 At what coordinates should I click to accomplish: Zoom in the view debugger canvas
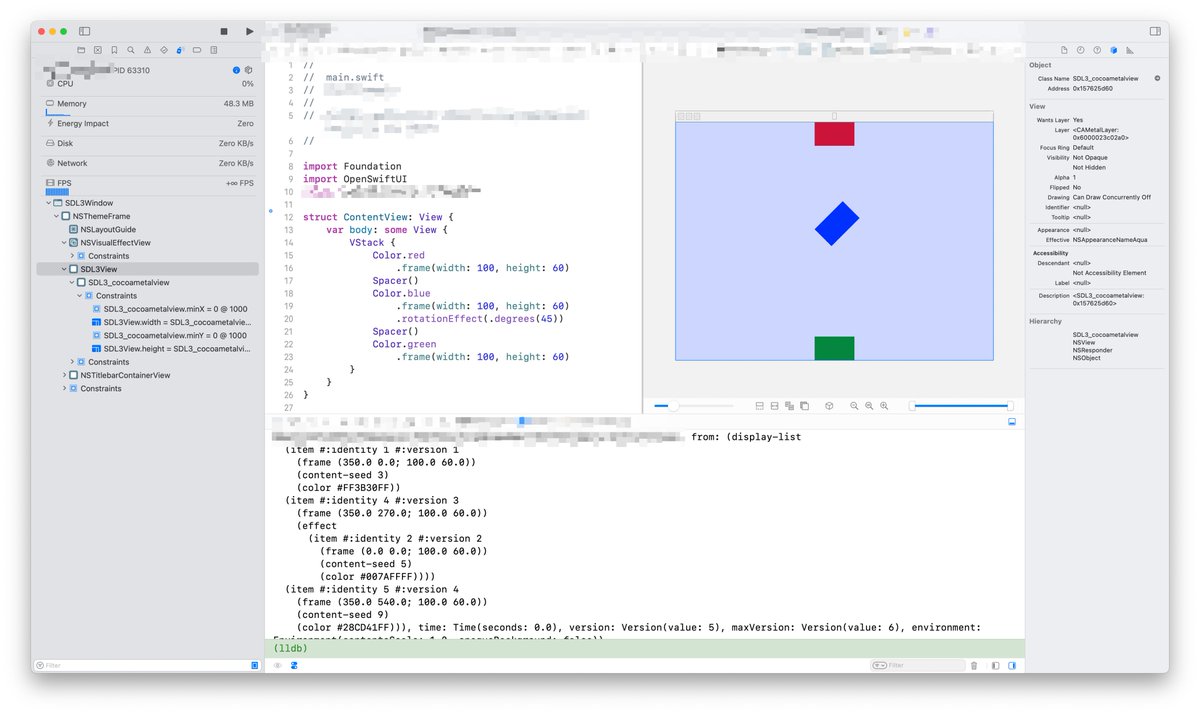pyautogui.click(x=884, y=406)
